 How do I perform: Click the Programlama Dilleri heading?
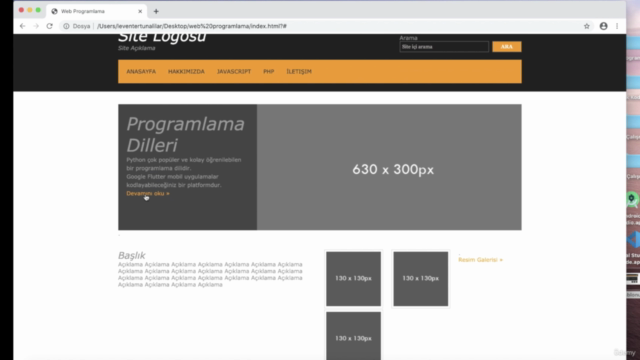click(x=185, y=134)
